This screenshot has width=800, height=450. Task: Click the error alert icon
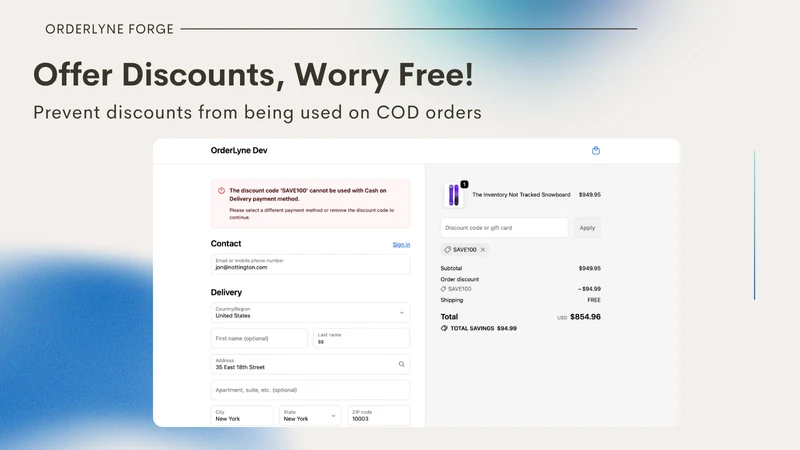(x=221, y=191)
